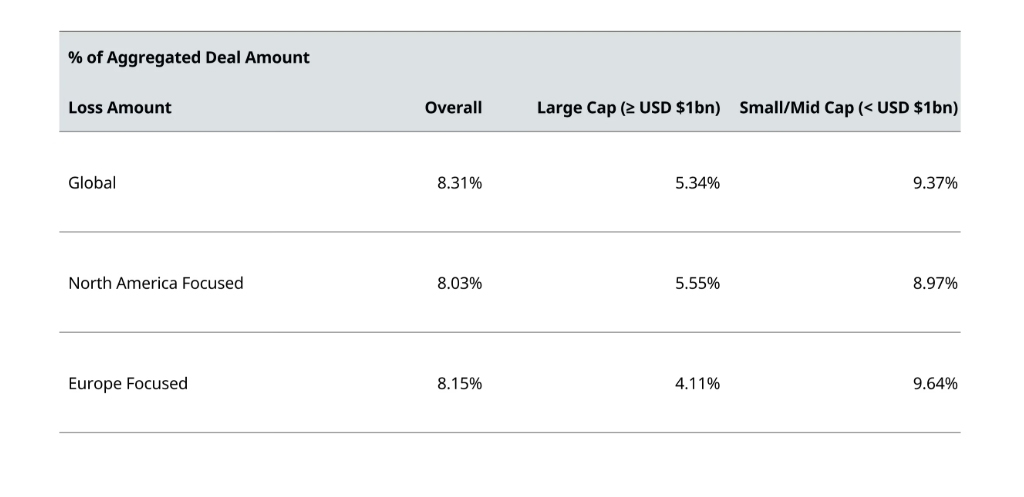
Task: Click the Global overall value 8.31%
Action: [459, 183]
